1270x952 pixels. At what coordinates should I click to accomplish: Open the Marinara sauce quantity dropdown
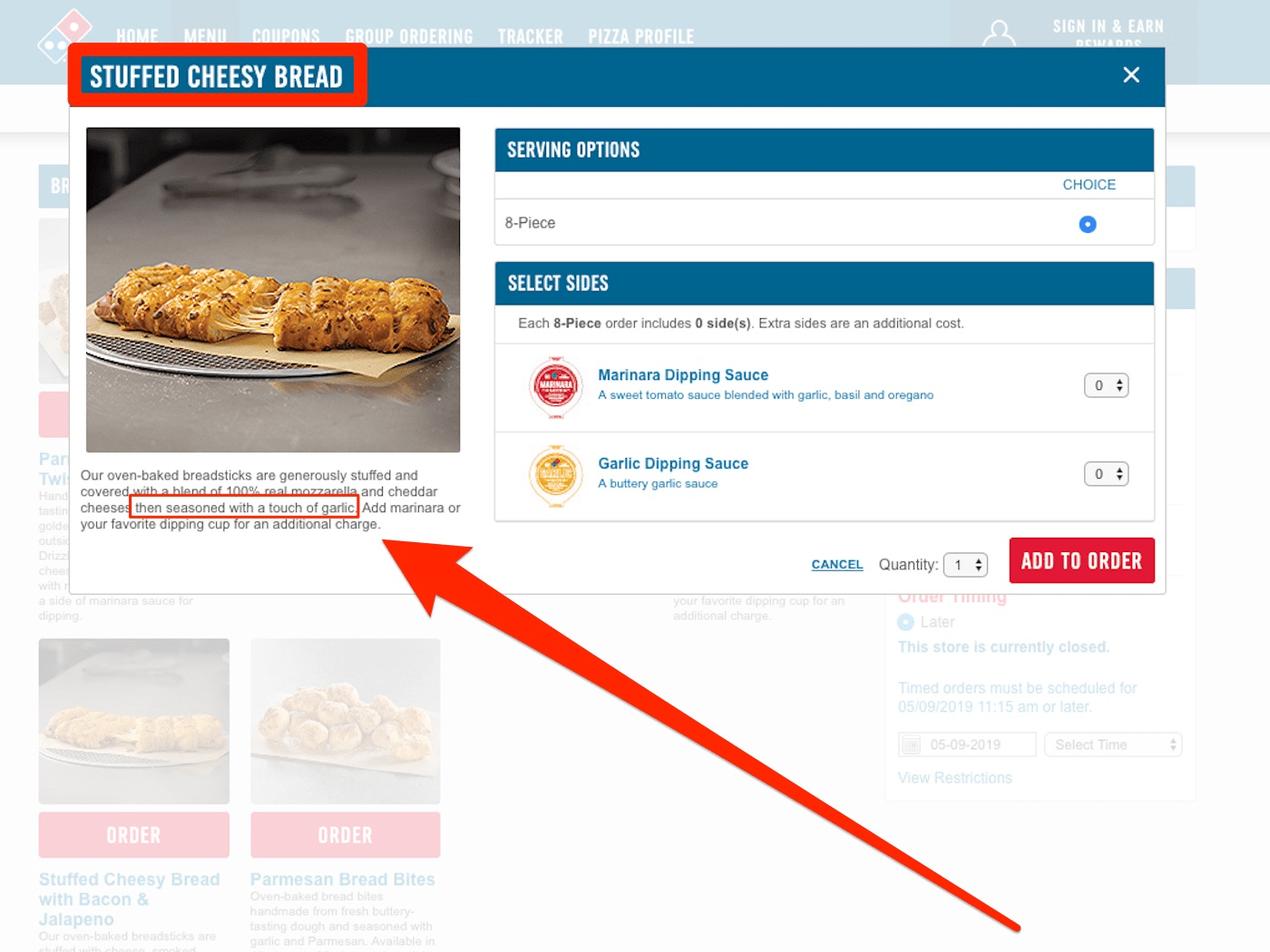(1106, 385)
